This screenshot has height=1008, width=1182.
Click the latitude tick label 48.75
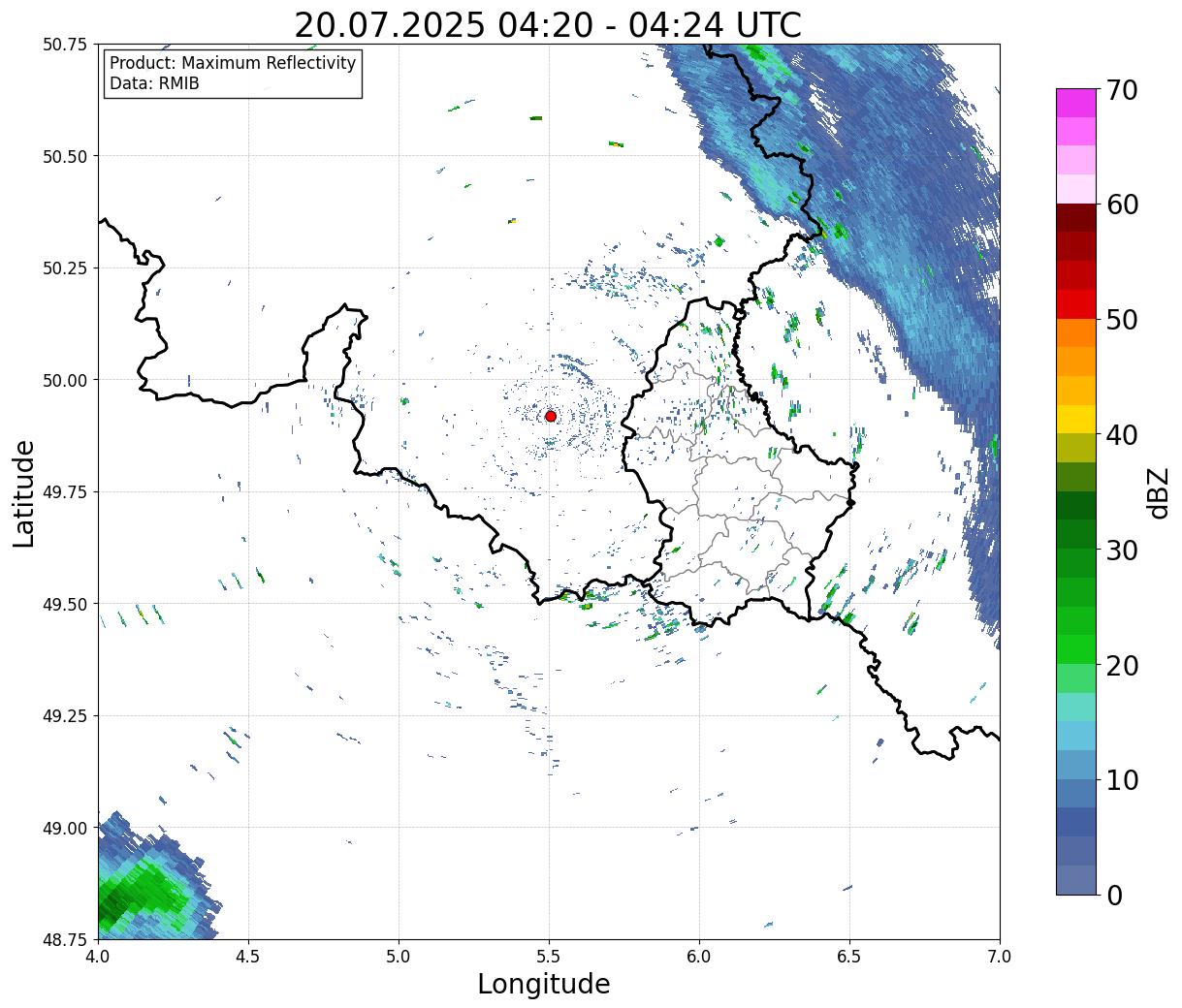[64, 939]
